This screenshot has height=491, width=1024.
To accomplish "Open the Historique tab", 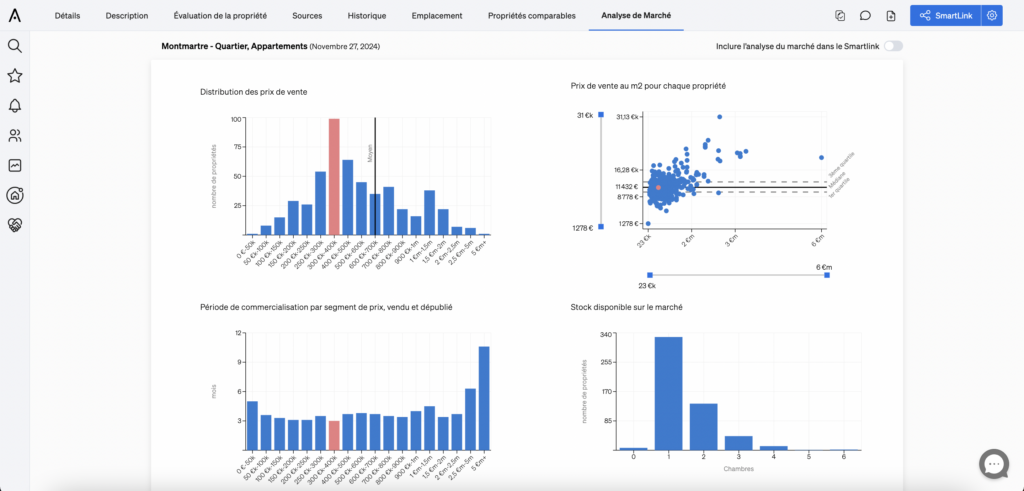I will (367, 16).
